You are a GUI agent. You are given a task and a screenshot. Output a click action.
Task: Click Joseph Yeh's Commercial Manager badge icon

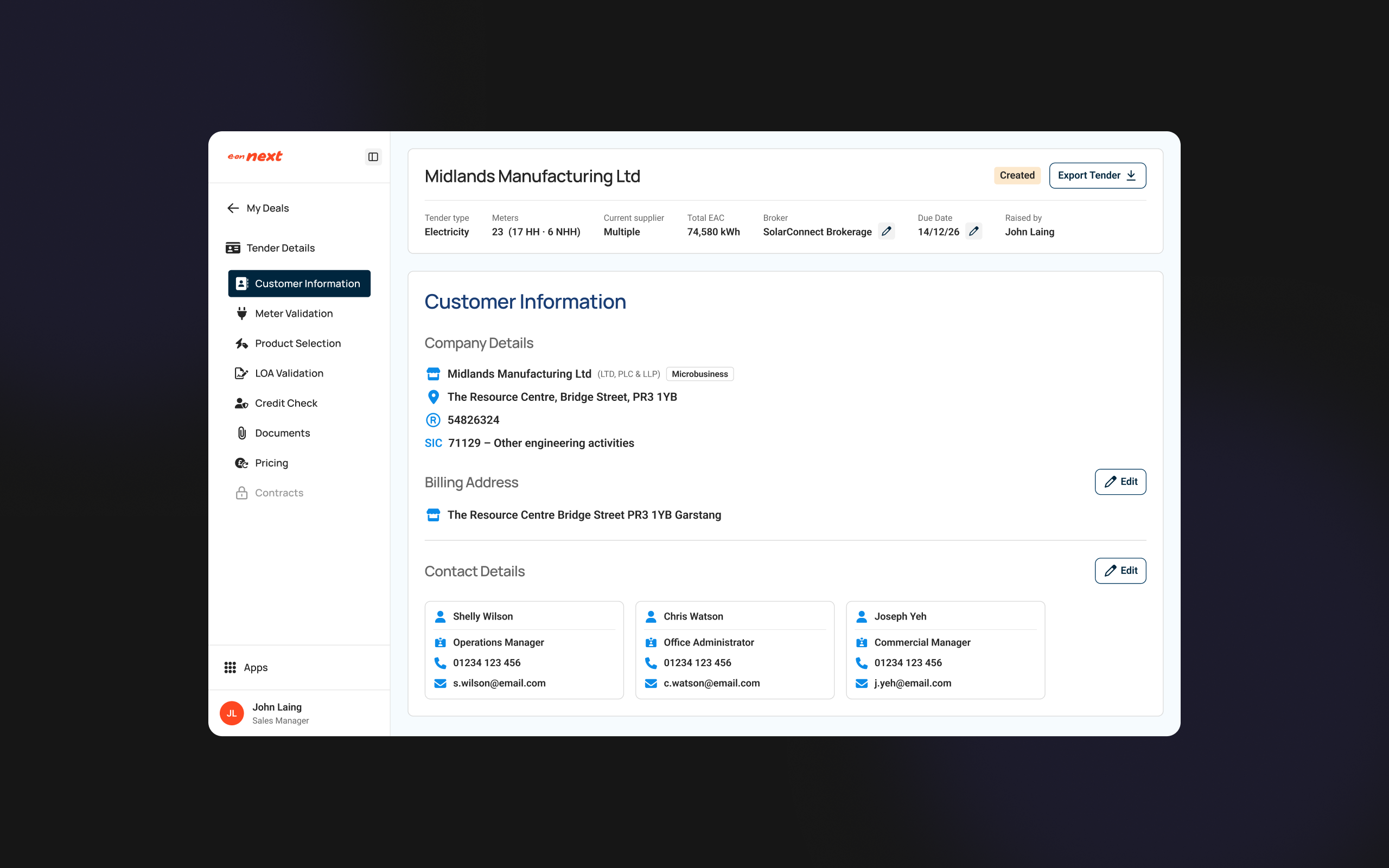click(862, 642)
